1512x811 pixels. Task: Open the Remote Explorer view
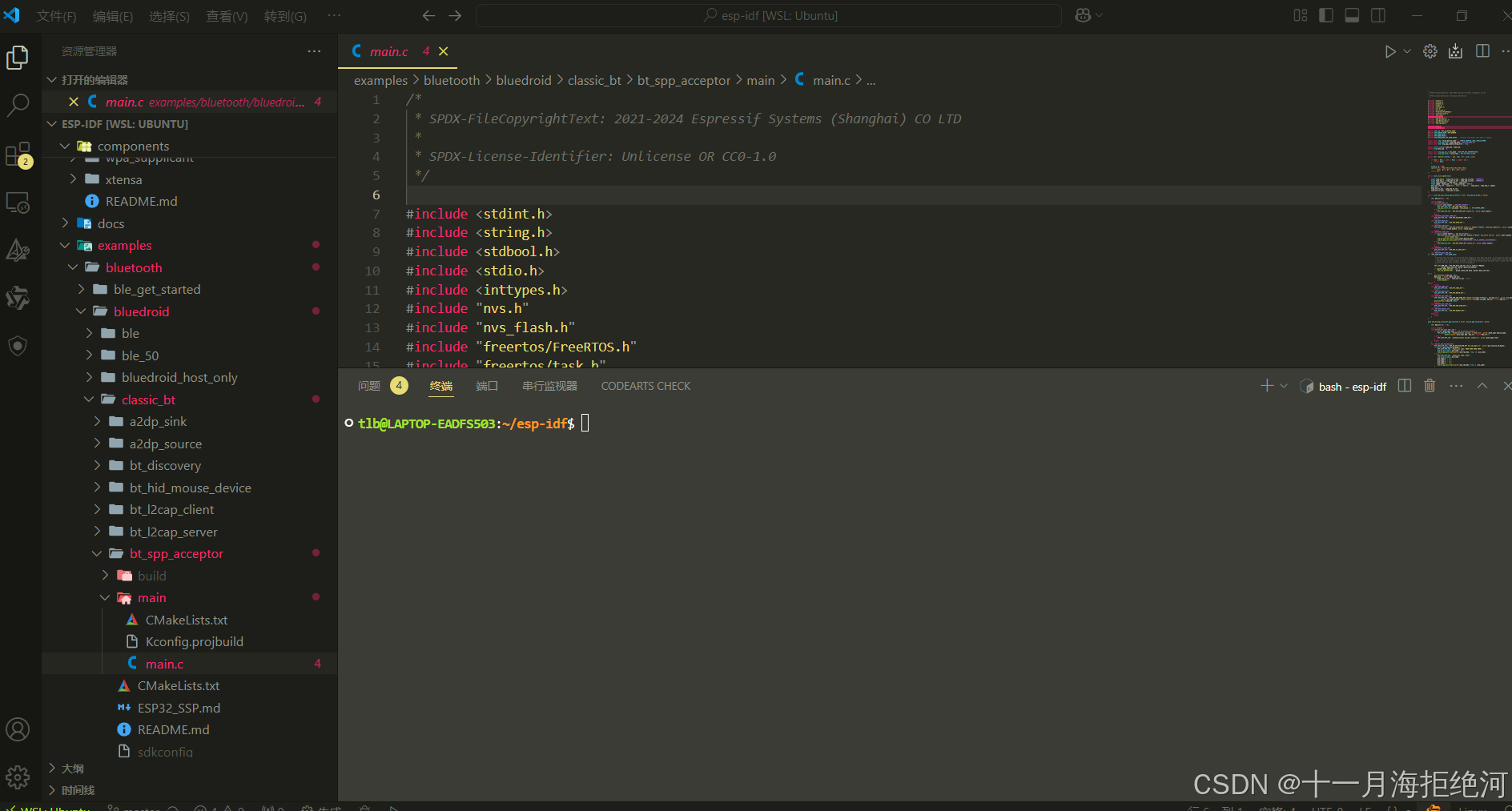(x=18, y=203)
